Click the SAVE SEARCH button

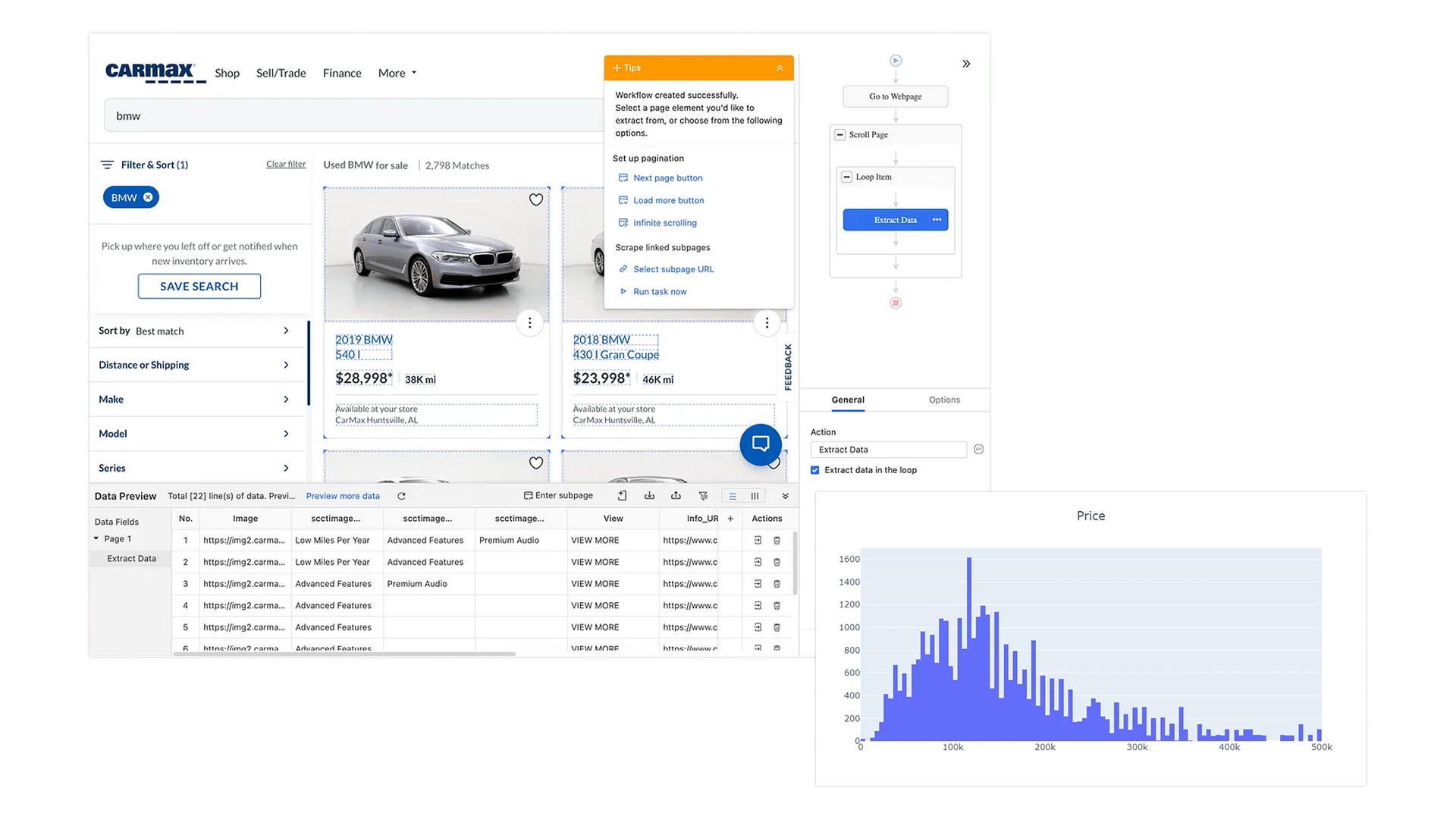(x=199, y=286)
